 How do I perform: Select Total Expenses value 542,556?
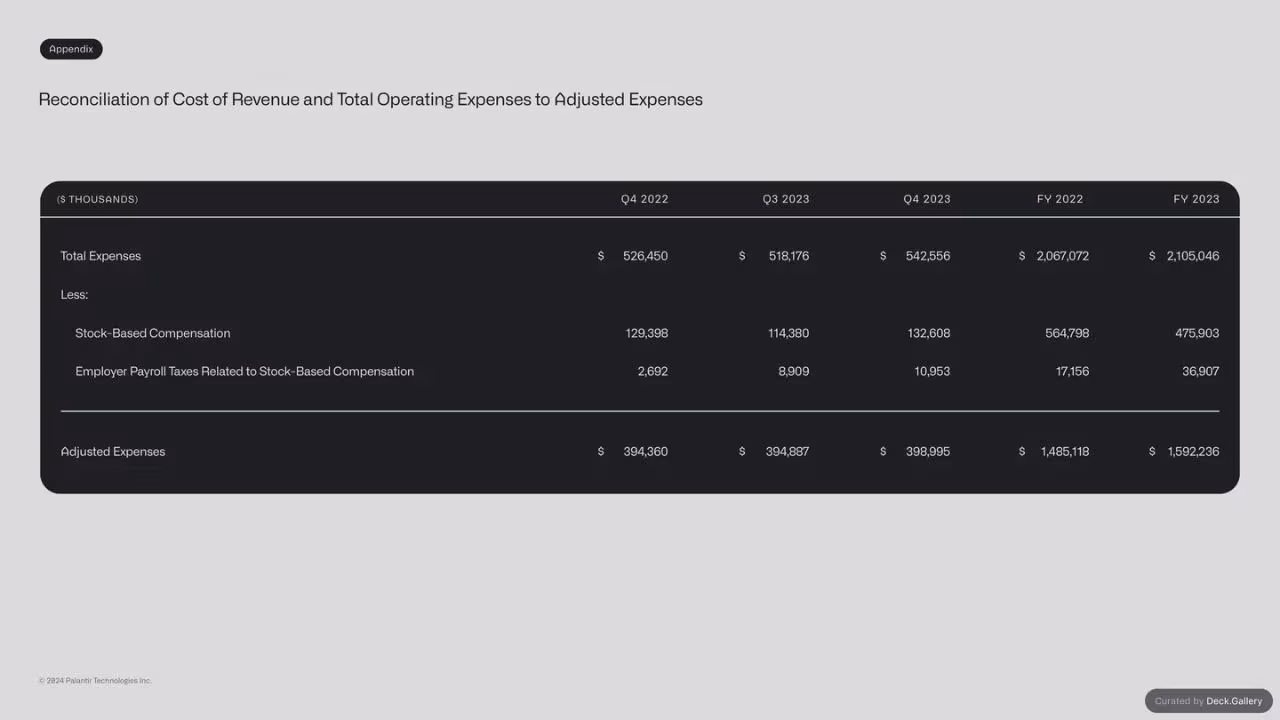[928, 256]
